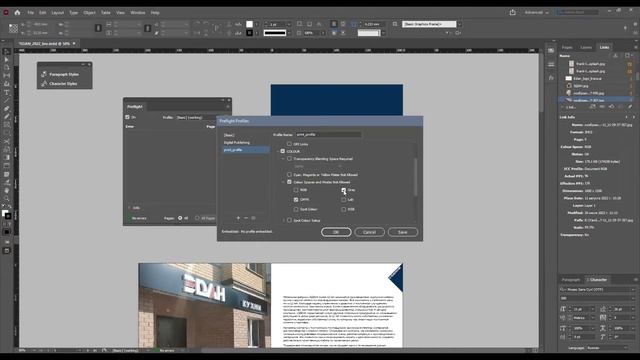
Task: Expand the Info section in the Preflight panel
Action: [130, 208]
